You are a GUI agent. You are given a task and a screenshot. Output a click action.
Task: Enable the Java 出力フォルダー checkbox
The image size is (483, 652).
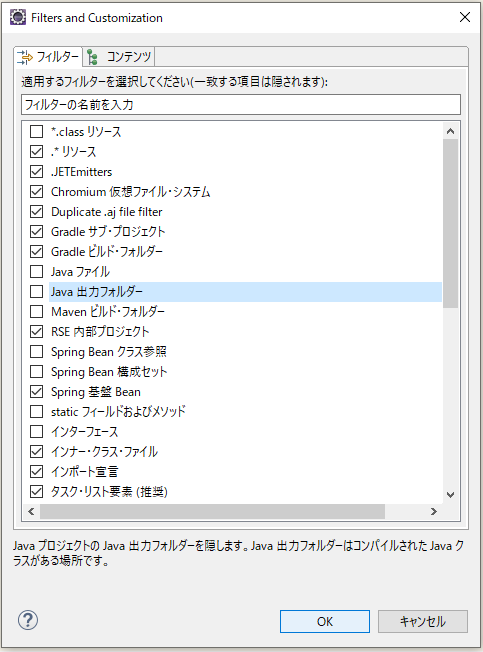(37, 291)
